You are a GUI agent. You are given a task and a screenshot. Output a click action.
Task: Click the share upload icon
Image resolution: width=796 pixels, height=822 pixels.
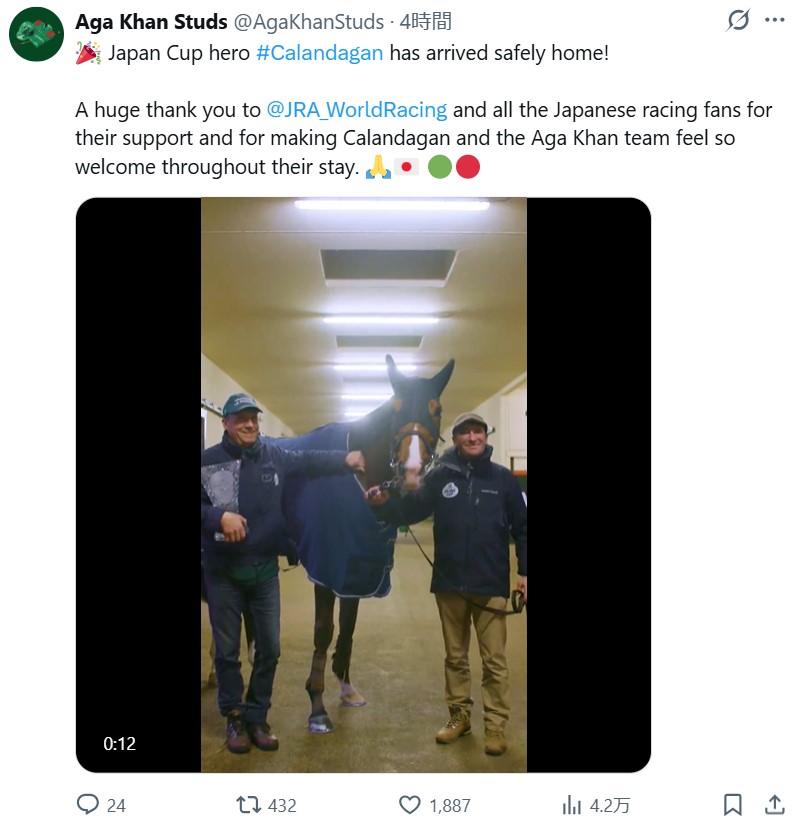[775, 805]
